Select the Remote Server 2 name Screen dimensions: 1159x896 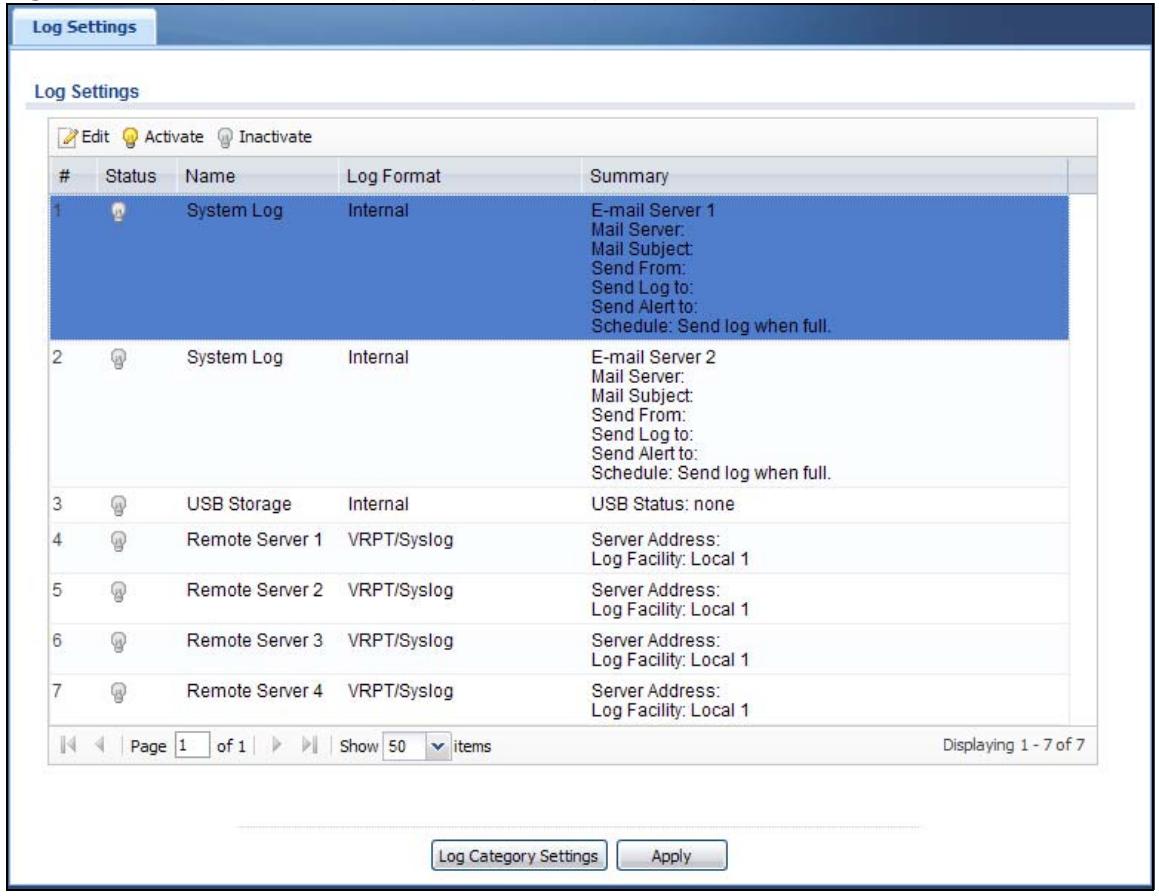point(254,590)
